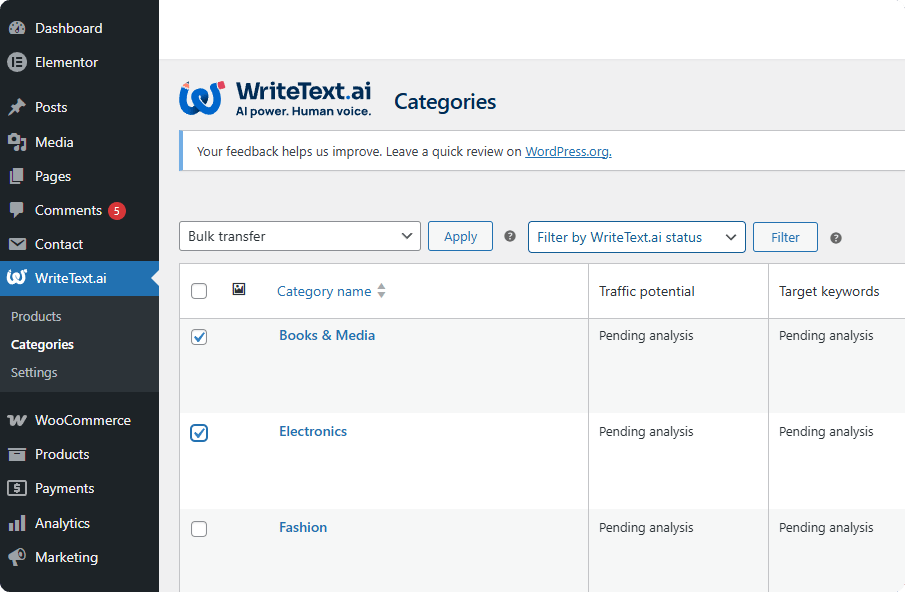Open Products submenu under WriteText.ai

click(x=36, y=316)
